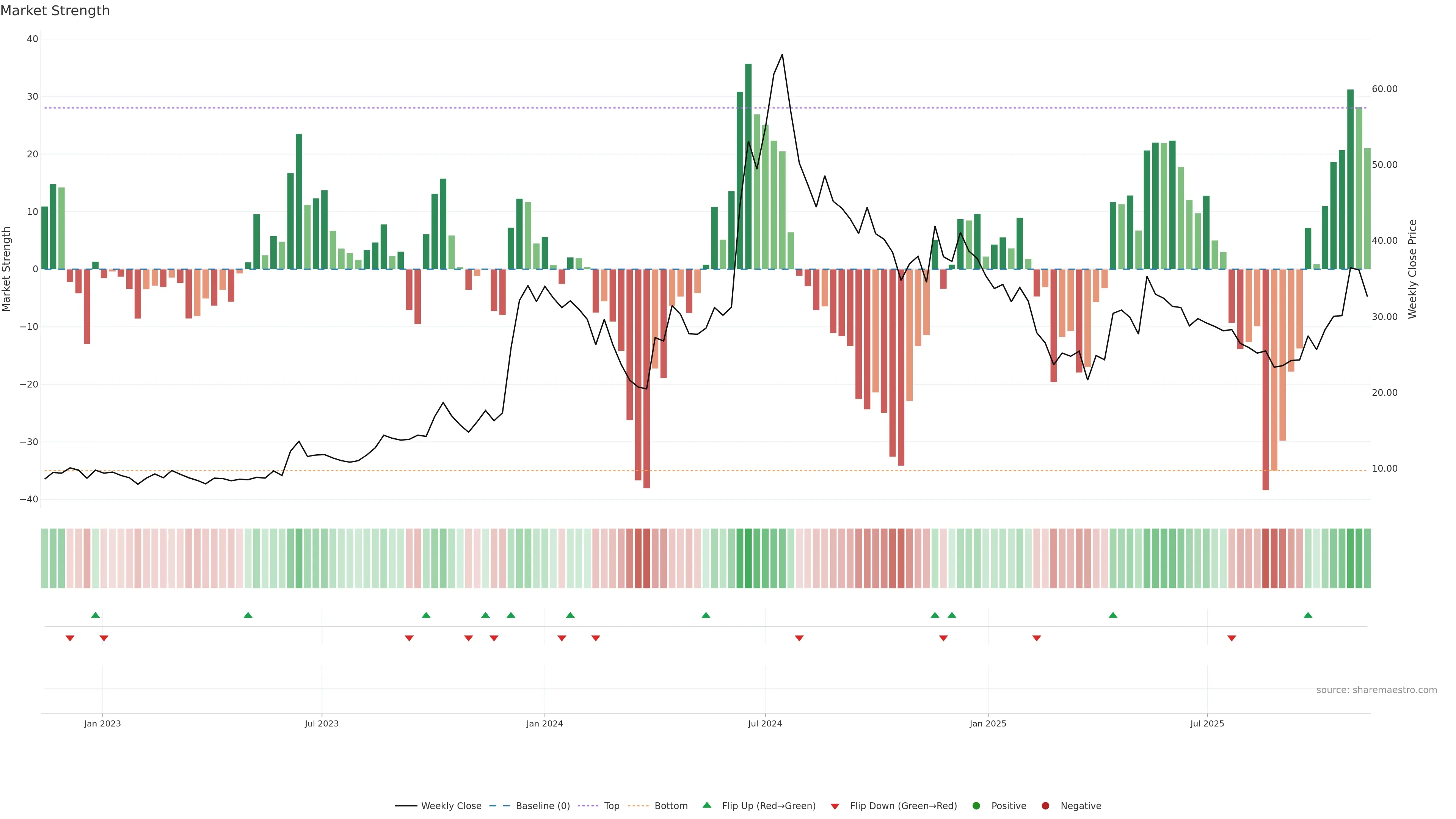Screen dimensions: 1456x819
Task: Click the first red flip-down marker on the left
Action: point(70,638)
